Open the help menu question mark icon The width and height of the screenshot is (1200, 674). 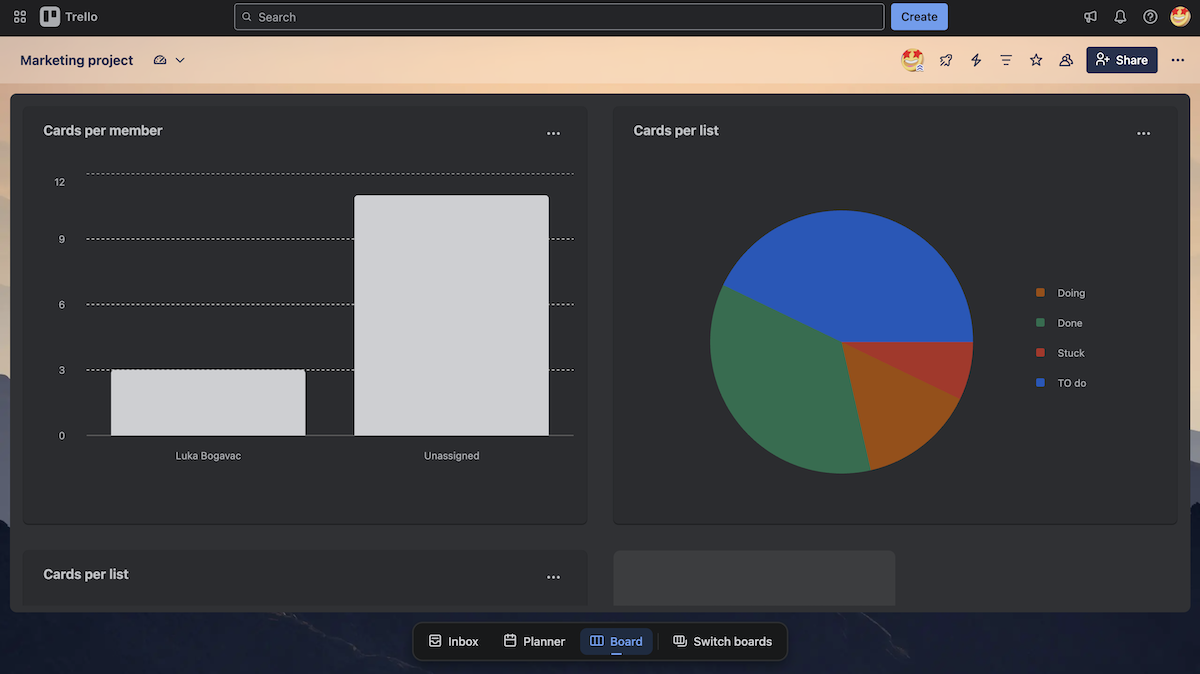[x=1150, y=16]
